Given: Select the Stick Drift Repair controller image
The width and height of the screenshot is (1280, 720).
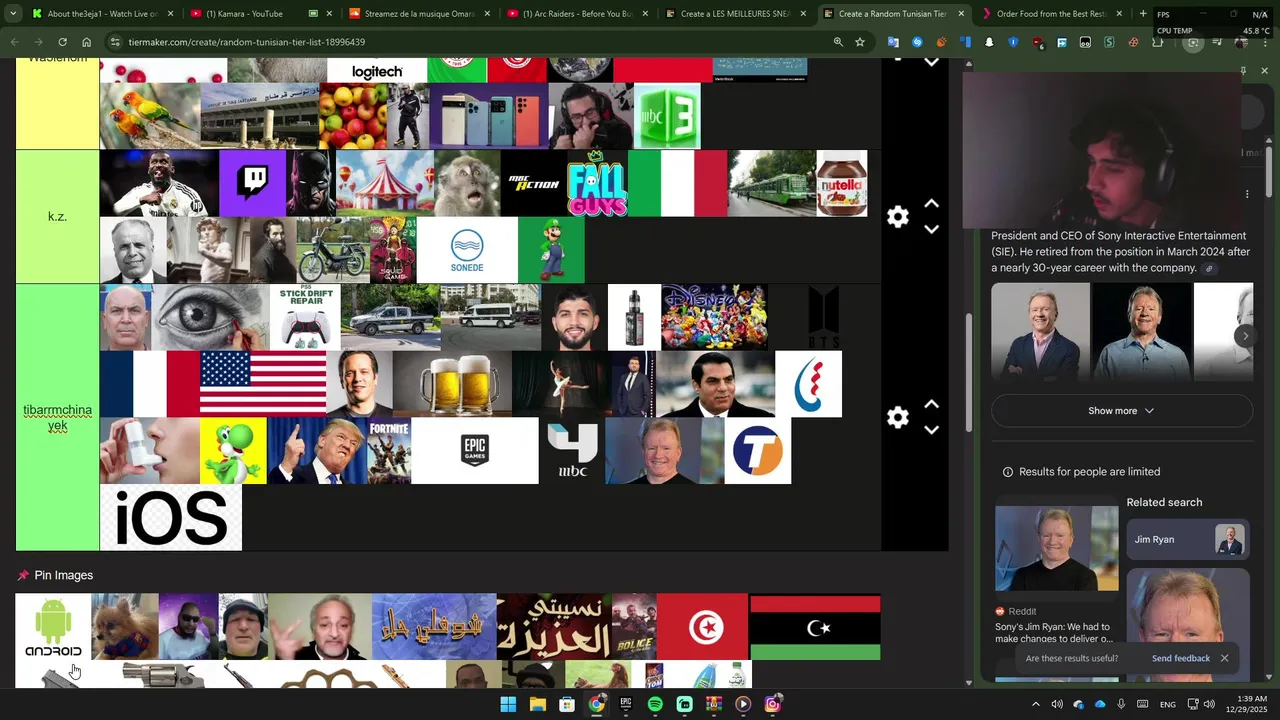Looking at the screenshot, I should (305, 317).
